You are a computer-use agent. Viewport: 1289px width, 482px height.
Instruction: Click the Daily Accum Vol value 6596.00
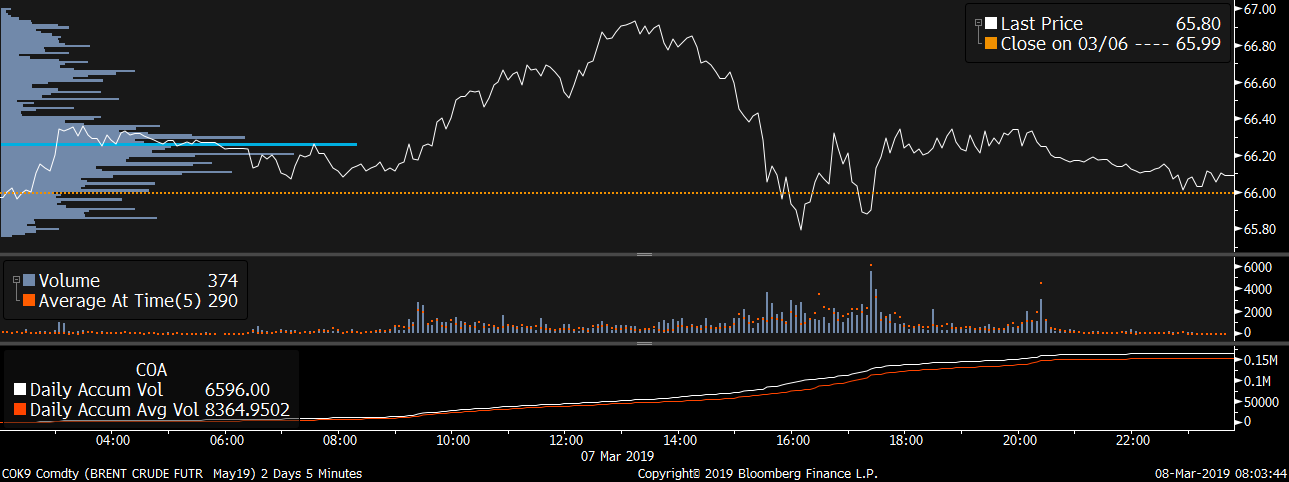237,390
